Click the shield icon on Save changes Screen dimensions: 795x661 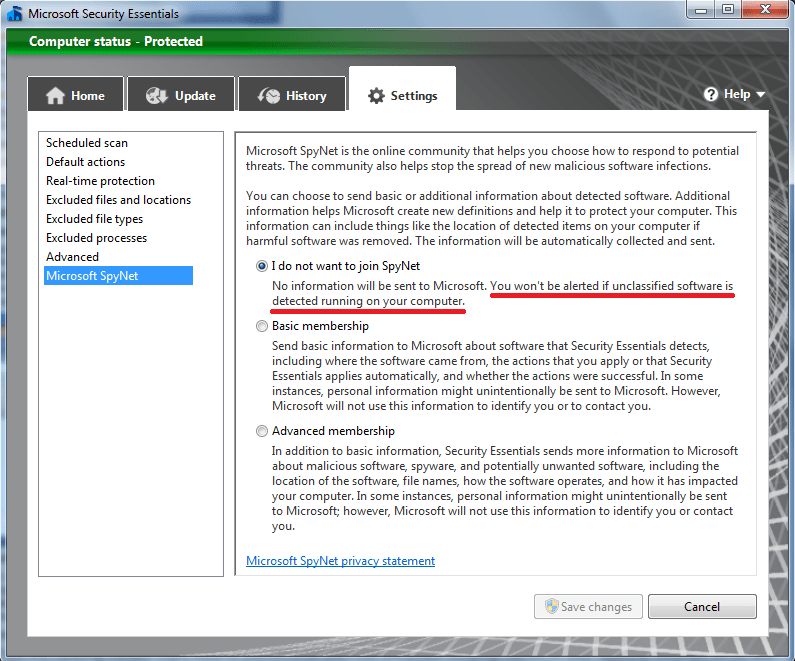click(x=551, y=606)
